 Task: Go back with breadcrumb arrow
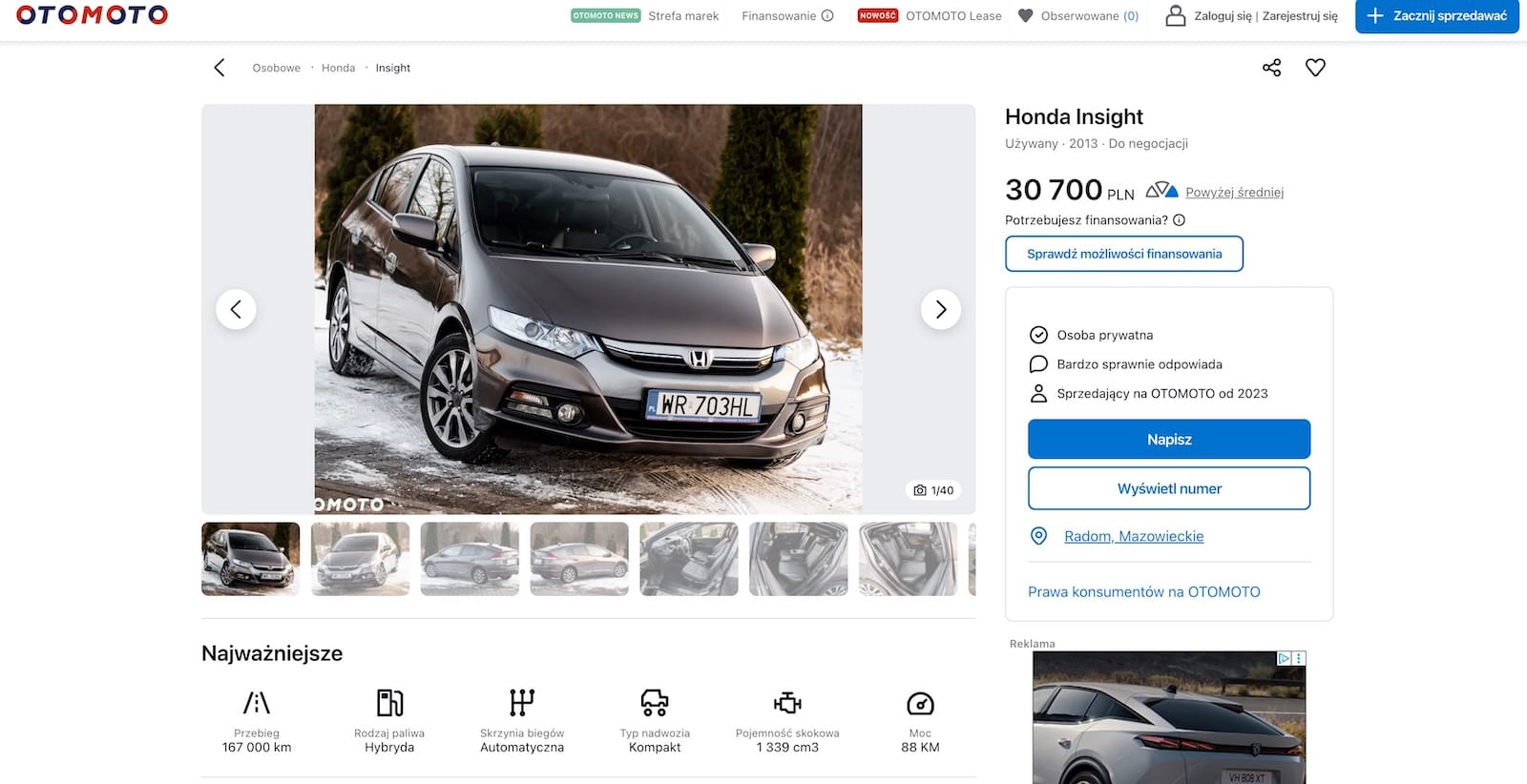point(220,68)
